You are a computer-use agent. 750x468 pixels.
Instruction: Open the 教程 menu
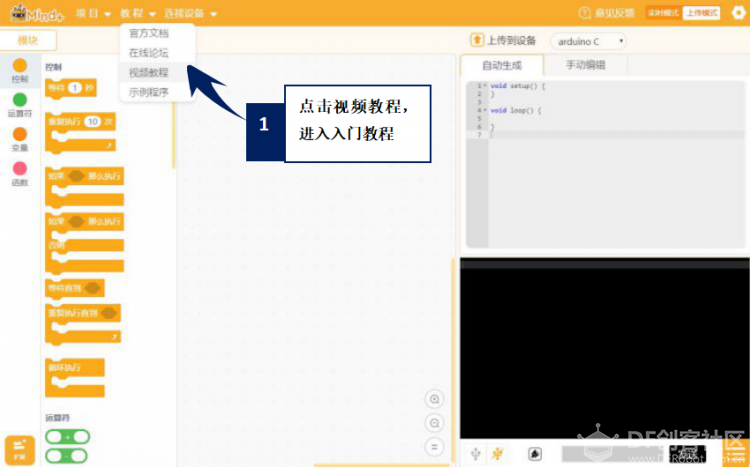click(x=138, y=13)
